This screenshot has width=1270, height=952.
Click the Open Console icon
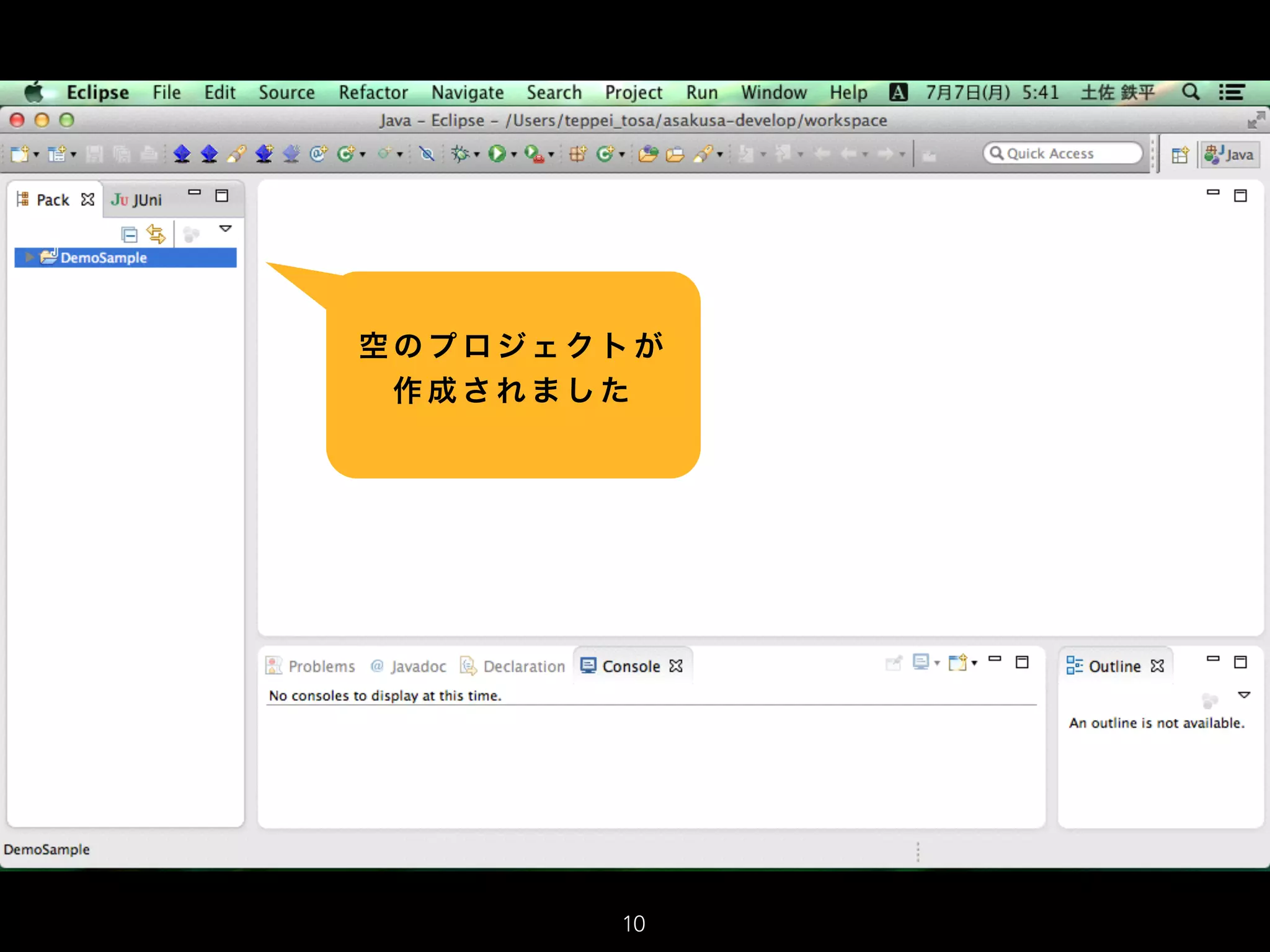click(x=959, y=663)
